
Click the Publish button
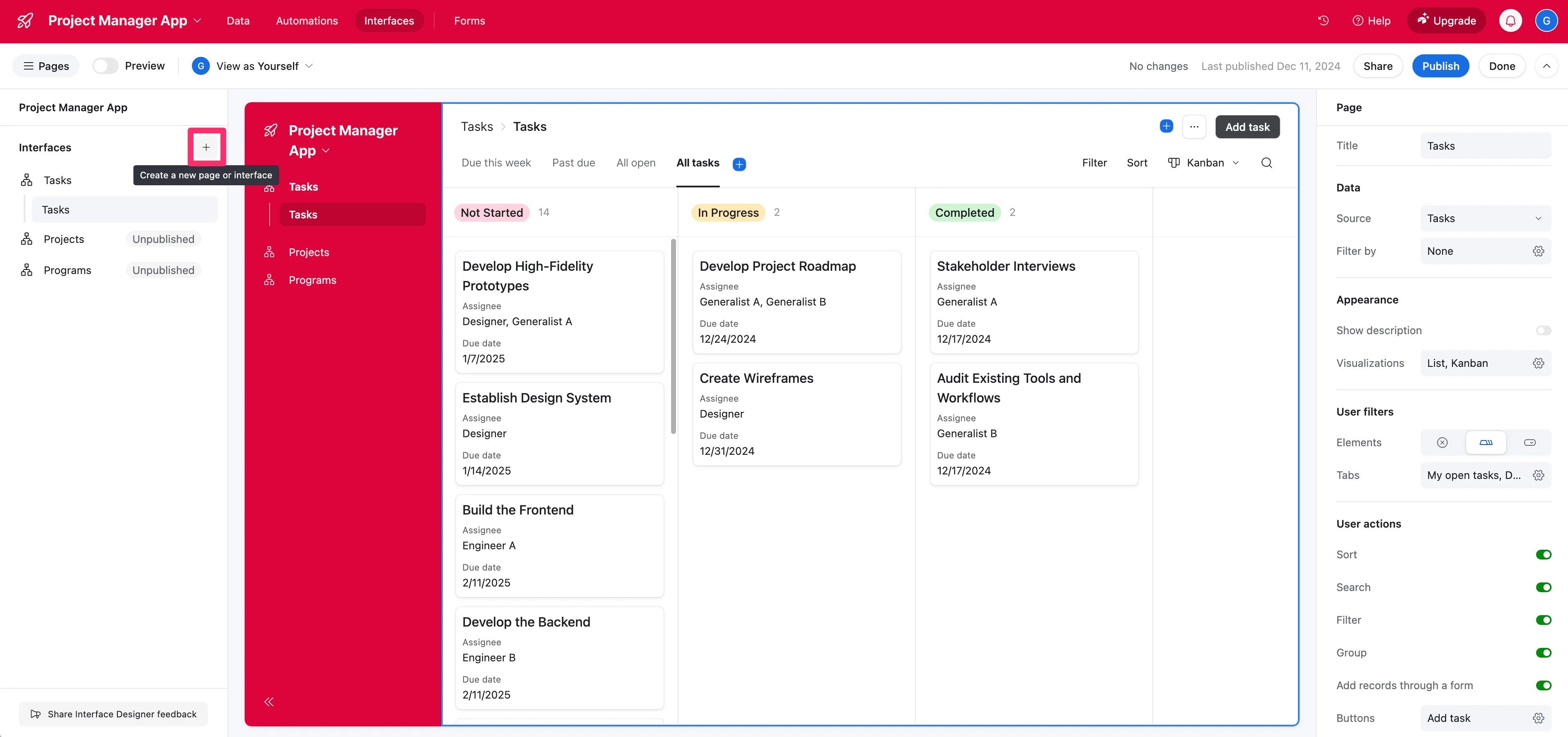point(1440,66)
